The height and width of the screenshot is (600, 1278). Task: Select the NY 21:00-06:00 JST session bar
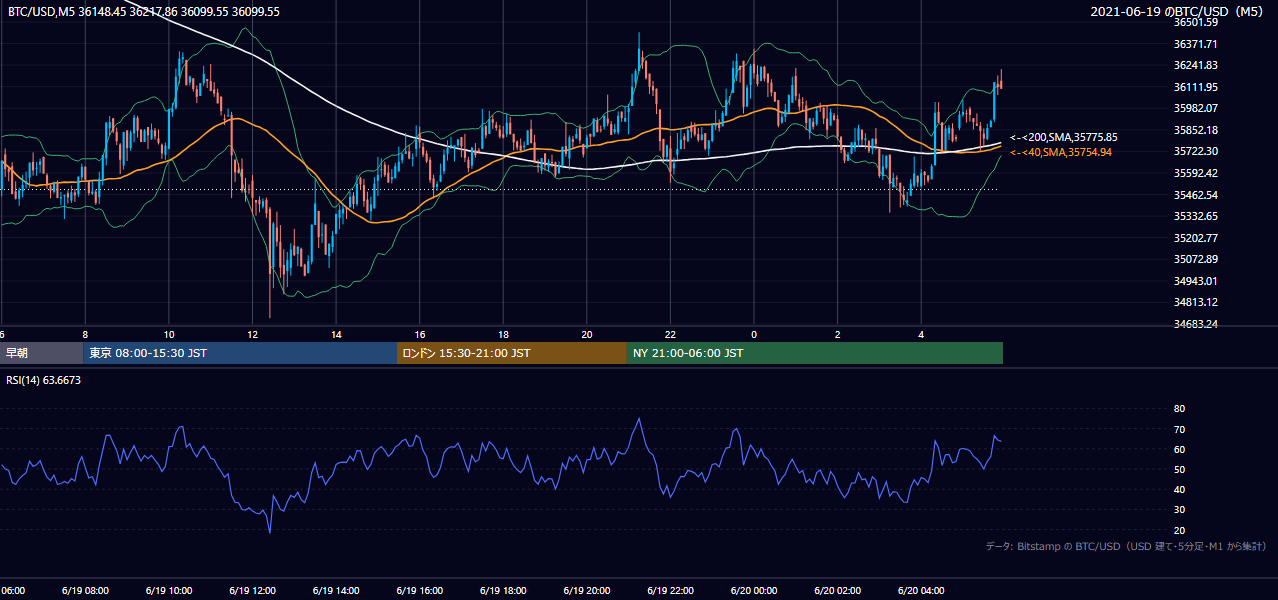[x=815, y=353]
